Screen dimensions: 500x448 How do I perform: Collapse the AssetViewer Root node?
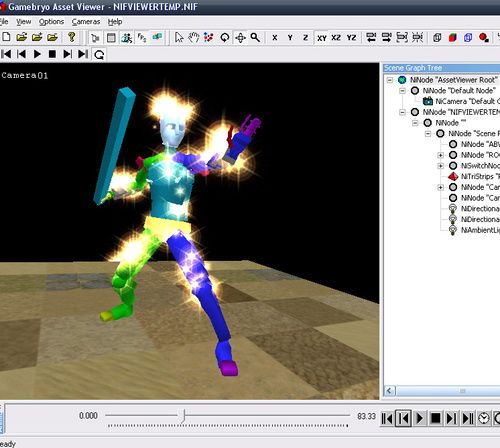tap(390, 80)
